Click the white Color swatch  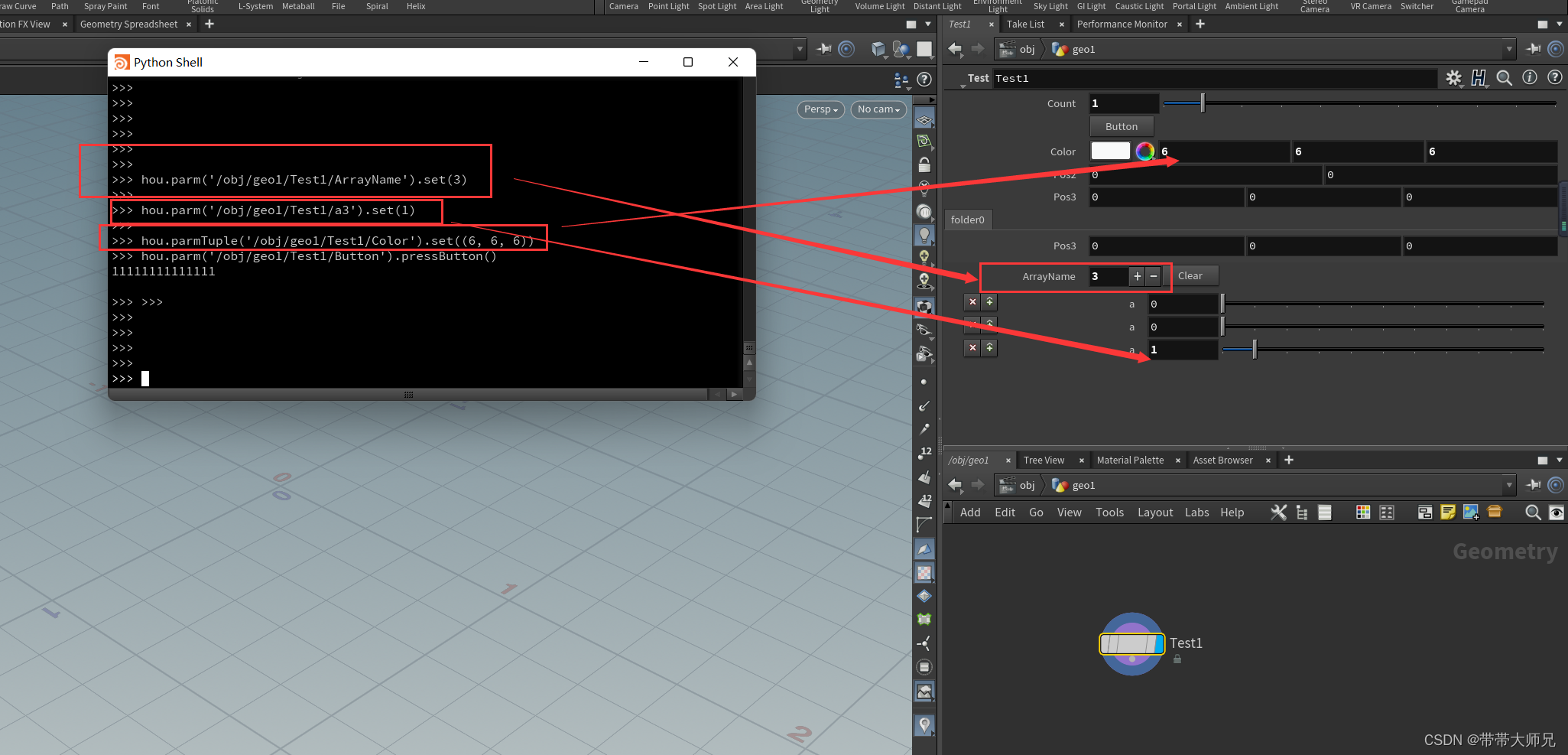click(x=1110, y=151)
